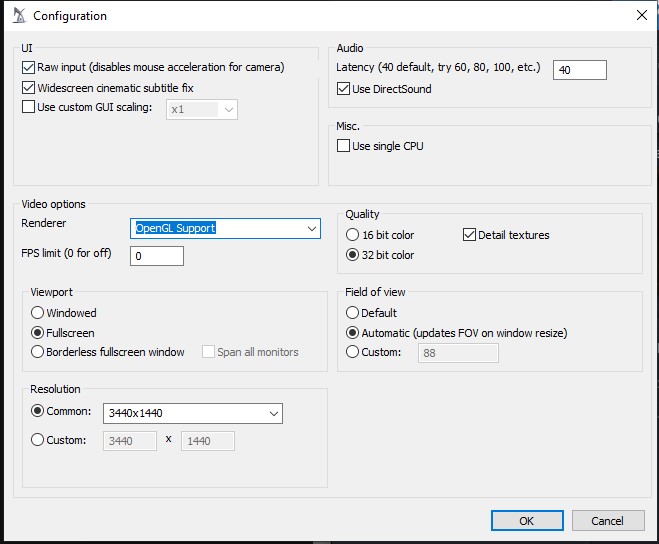
Task: Toggle Span all monitors checkbox
Action: [208, 352]
